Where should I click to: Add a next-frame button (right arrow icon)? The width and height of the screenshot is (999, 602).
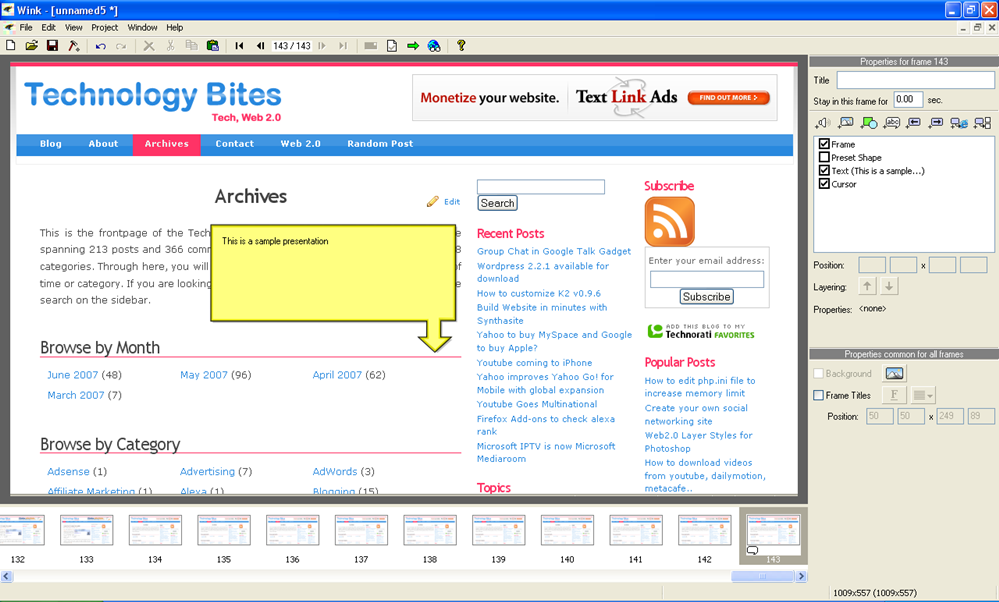[x=936, y=122]
